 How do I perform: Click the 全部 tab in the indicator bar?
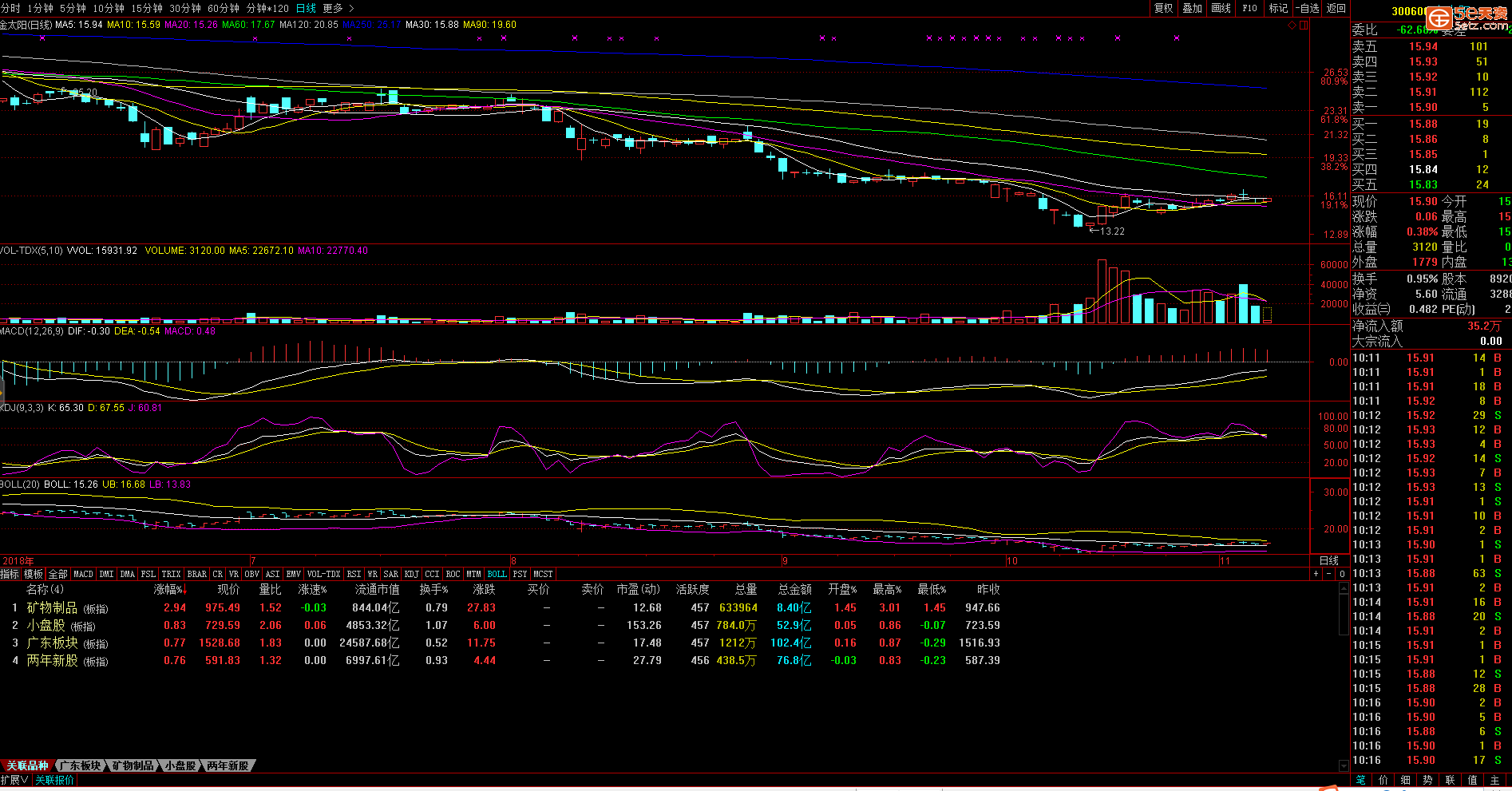(58, 574)
